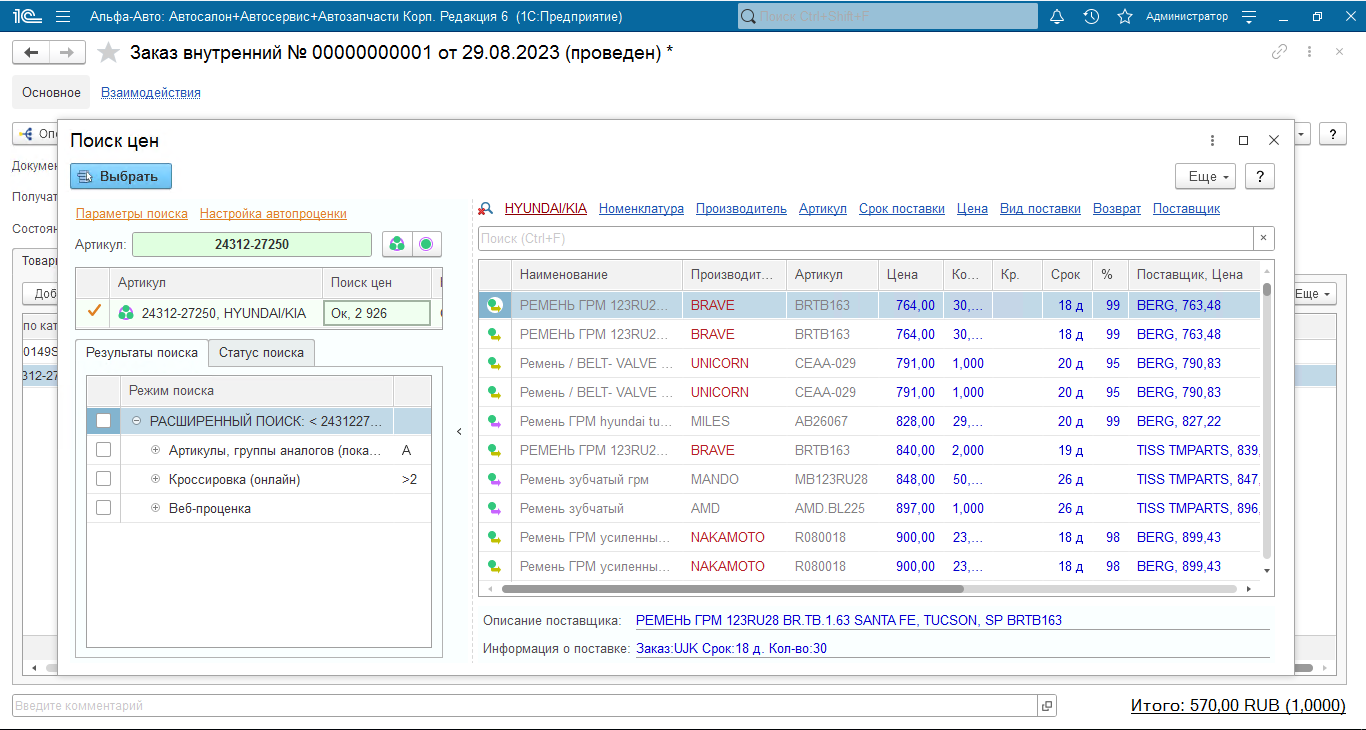Focus the Поиск (Ctrl+F) field
Image resolution: width=1366 pixels, height=730 pixels.
click(866, 238)
